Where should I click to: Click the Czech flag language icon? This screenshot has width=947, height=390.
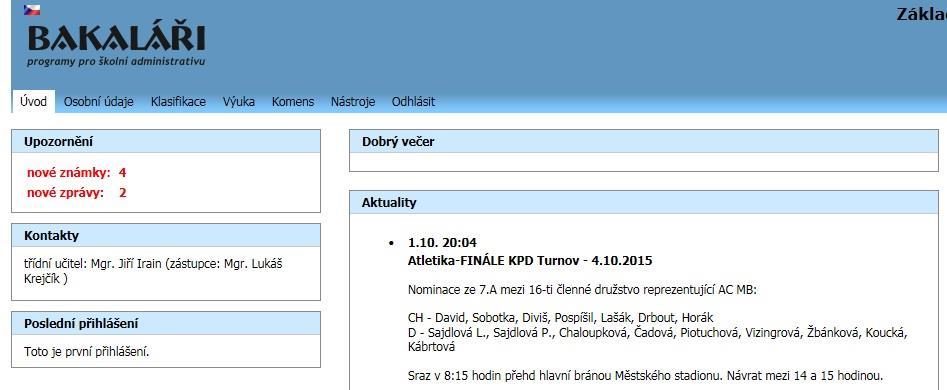pos(32,10)
